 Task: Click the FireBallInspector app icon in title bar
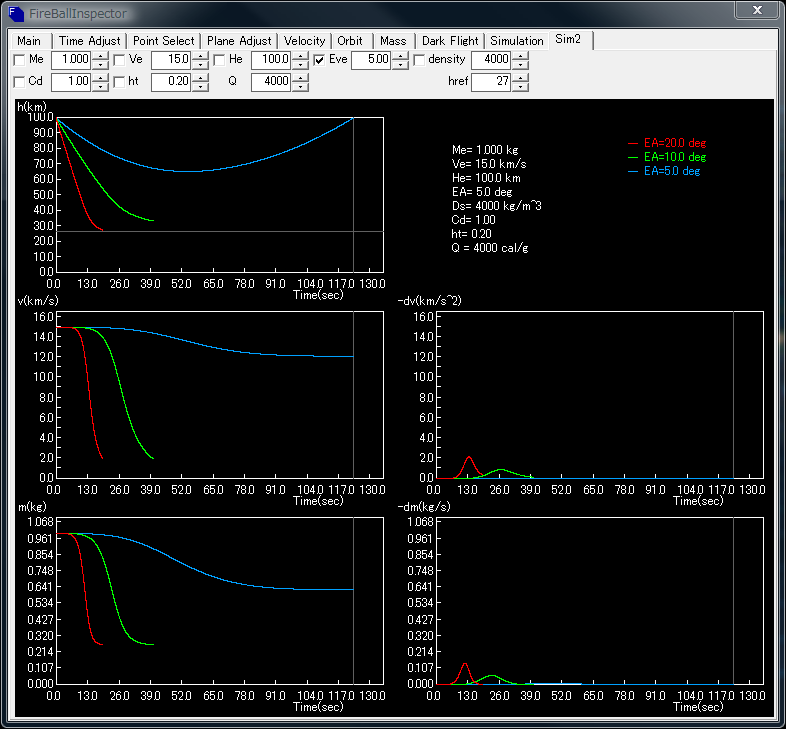click(17, 12)
